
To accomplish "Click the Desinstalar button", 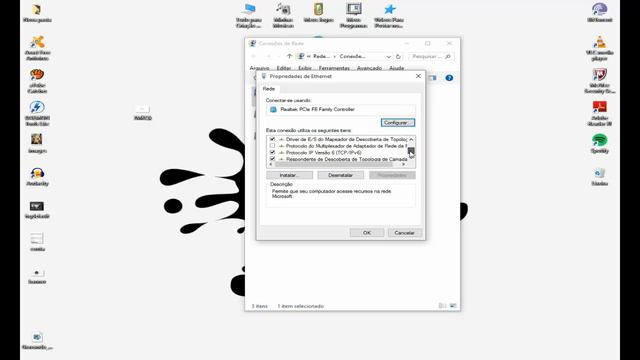I will 340,175.
